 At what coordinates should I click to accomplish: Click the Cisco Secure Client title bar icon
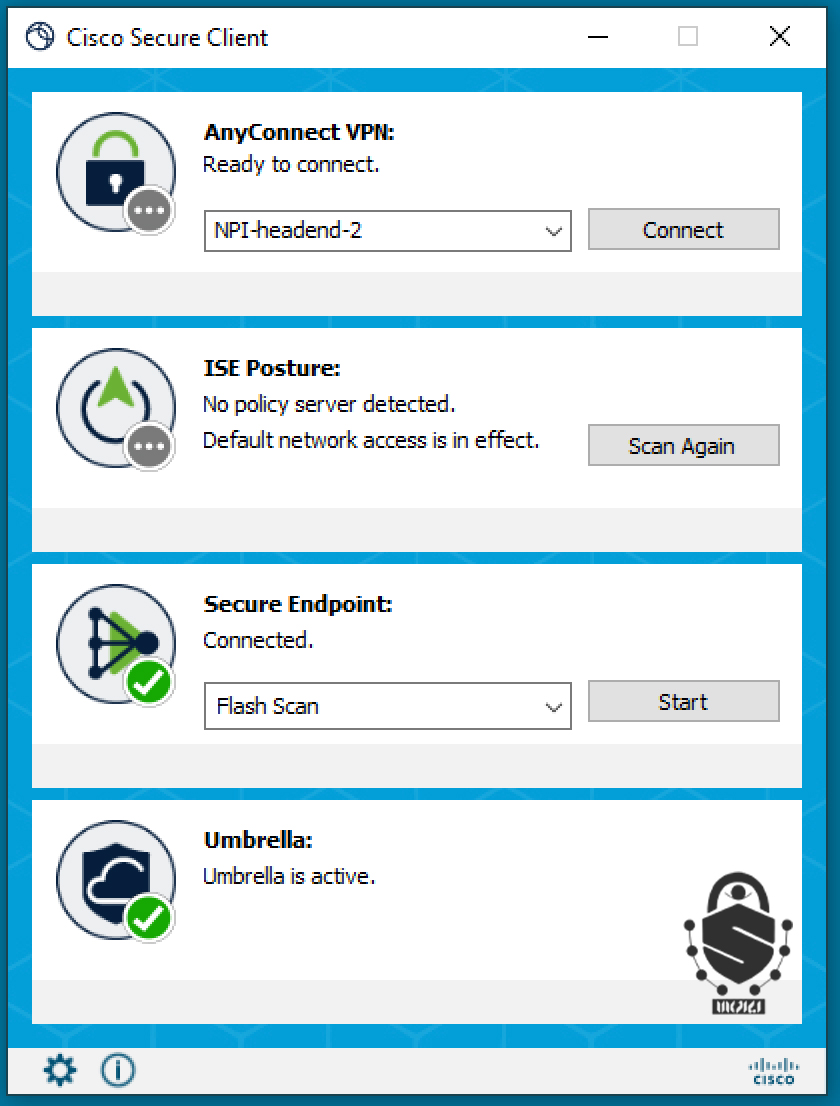click(x=39, y=37)
